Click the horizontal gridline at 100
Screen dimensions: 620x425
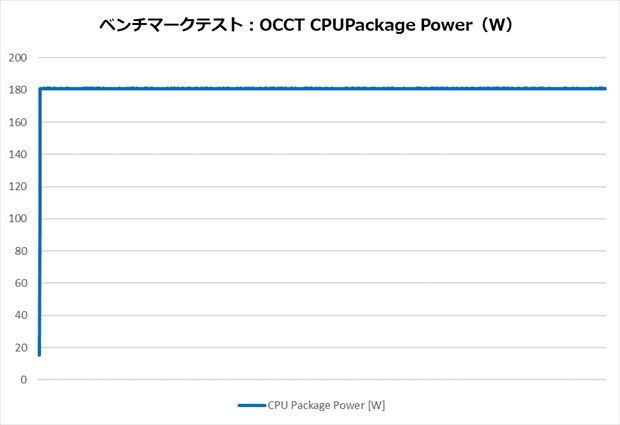(x=320, y=219)
